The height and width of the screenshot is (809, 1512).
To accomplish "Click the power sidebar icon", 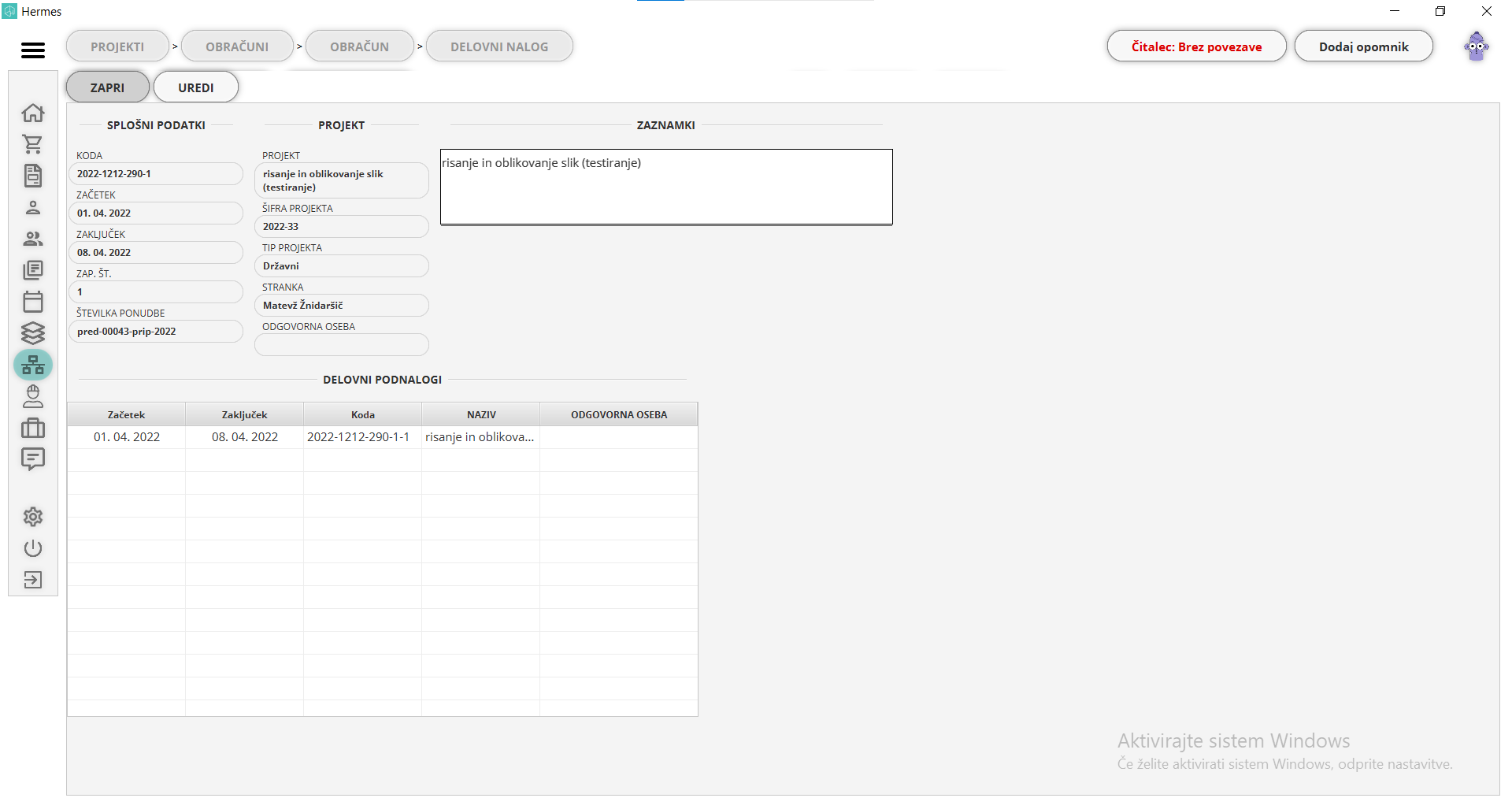I will pos(33,548).
